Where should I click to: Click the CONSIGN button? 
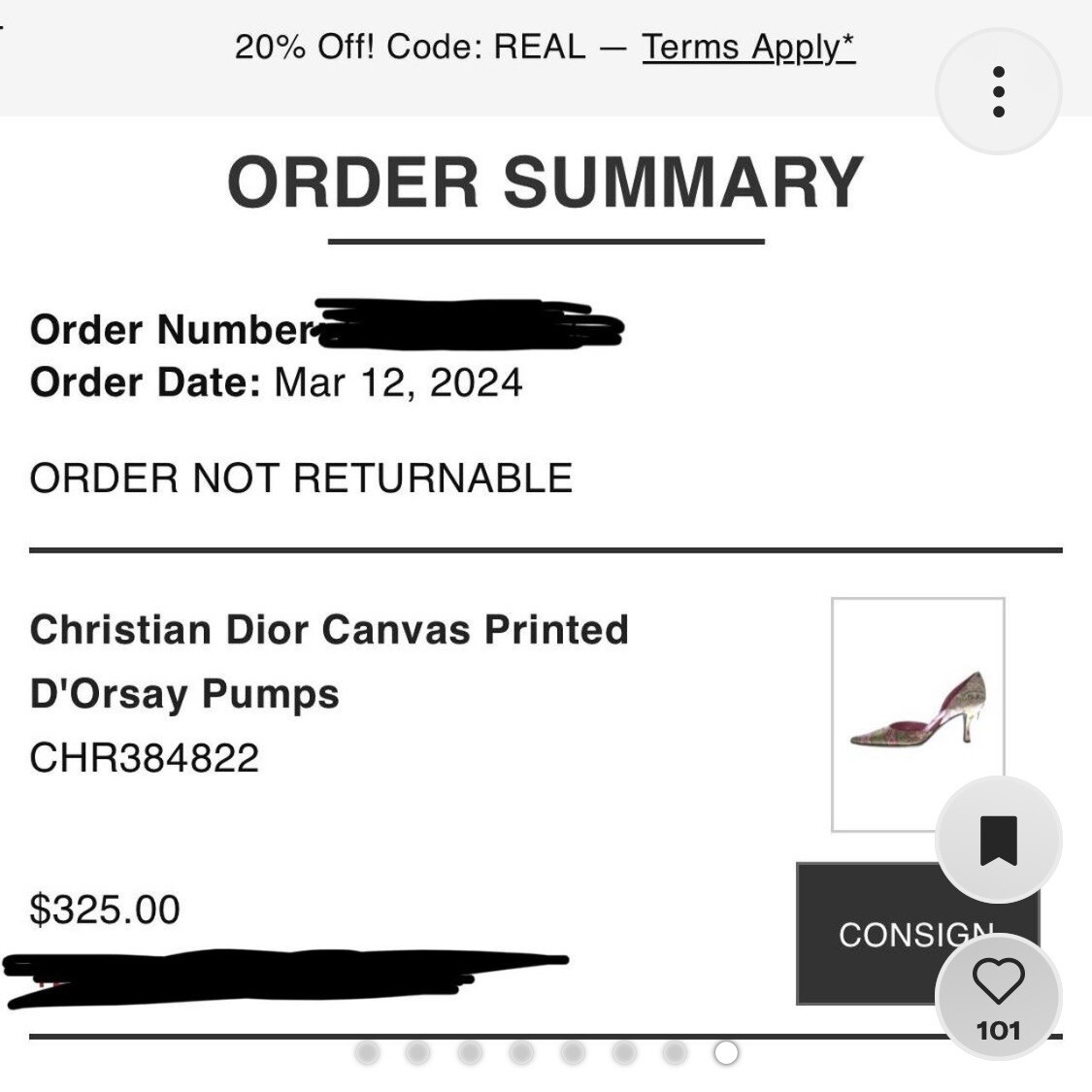tap(917, 934)
